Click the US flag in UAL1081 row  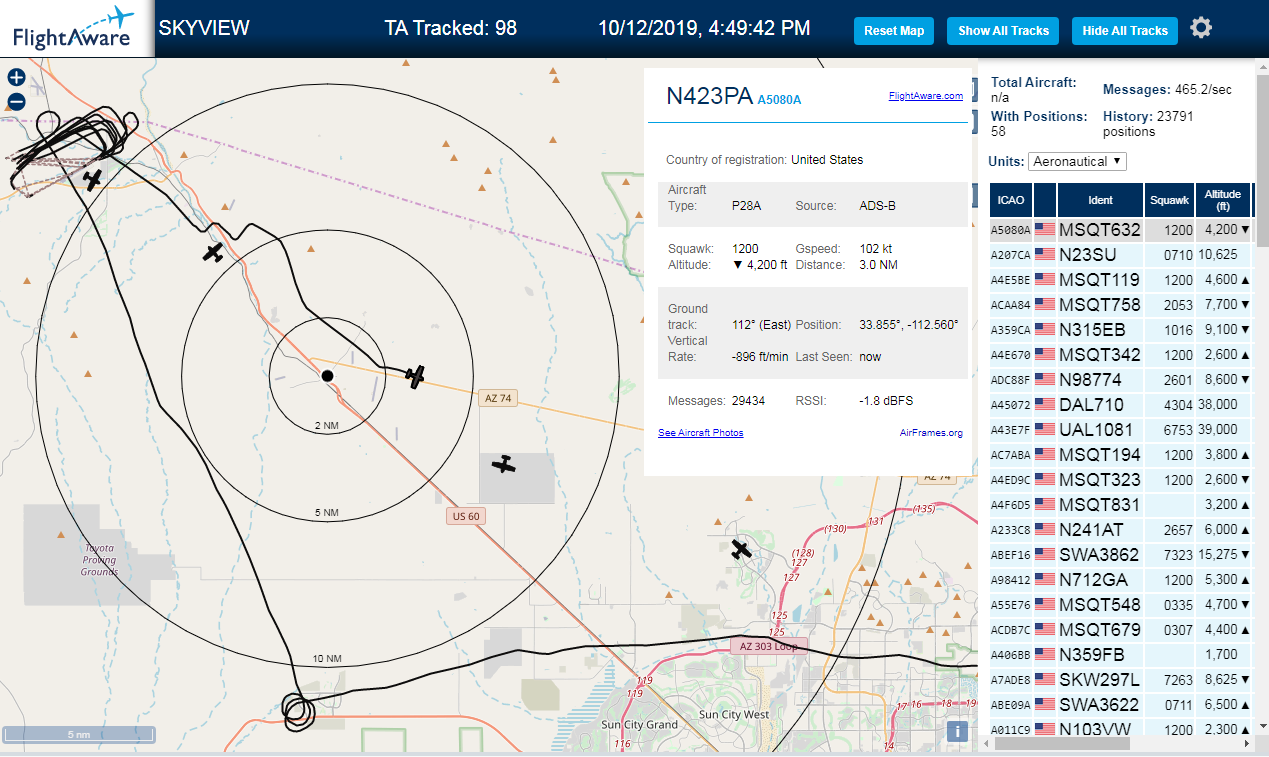pos(1045,430)
